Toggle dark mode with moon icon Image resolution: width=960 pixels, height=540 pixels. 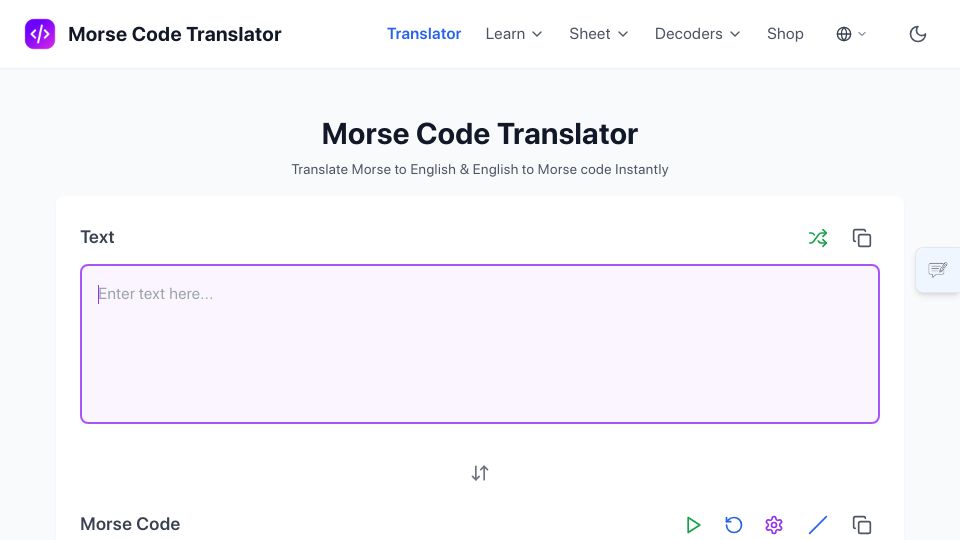click(917, 34)
